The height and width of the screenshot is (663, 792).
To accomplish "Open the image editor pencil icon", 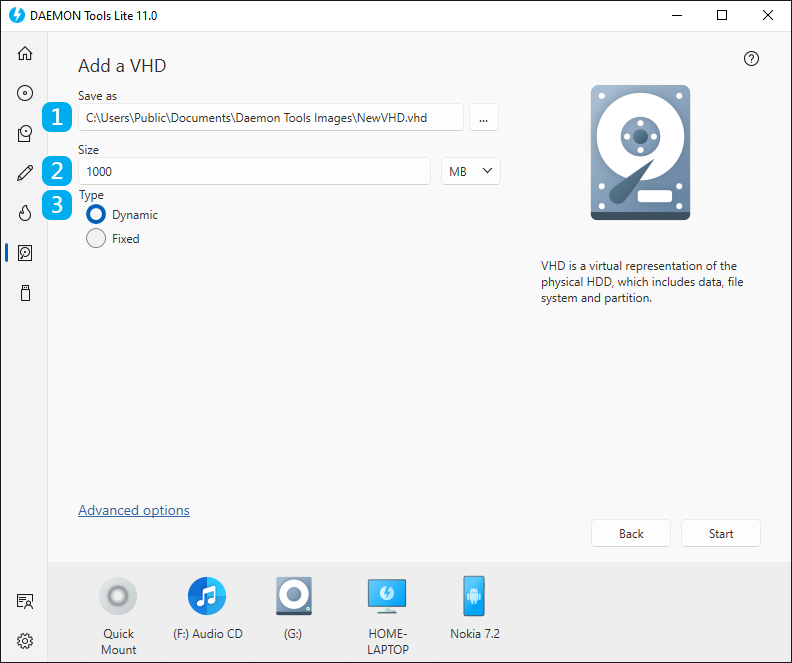I will pos(25,173).
